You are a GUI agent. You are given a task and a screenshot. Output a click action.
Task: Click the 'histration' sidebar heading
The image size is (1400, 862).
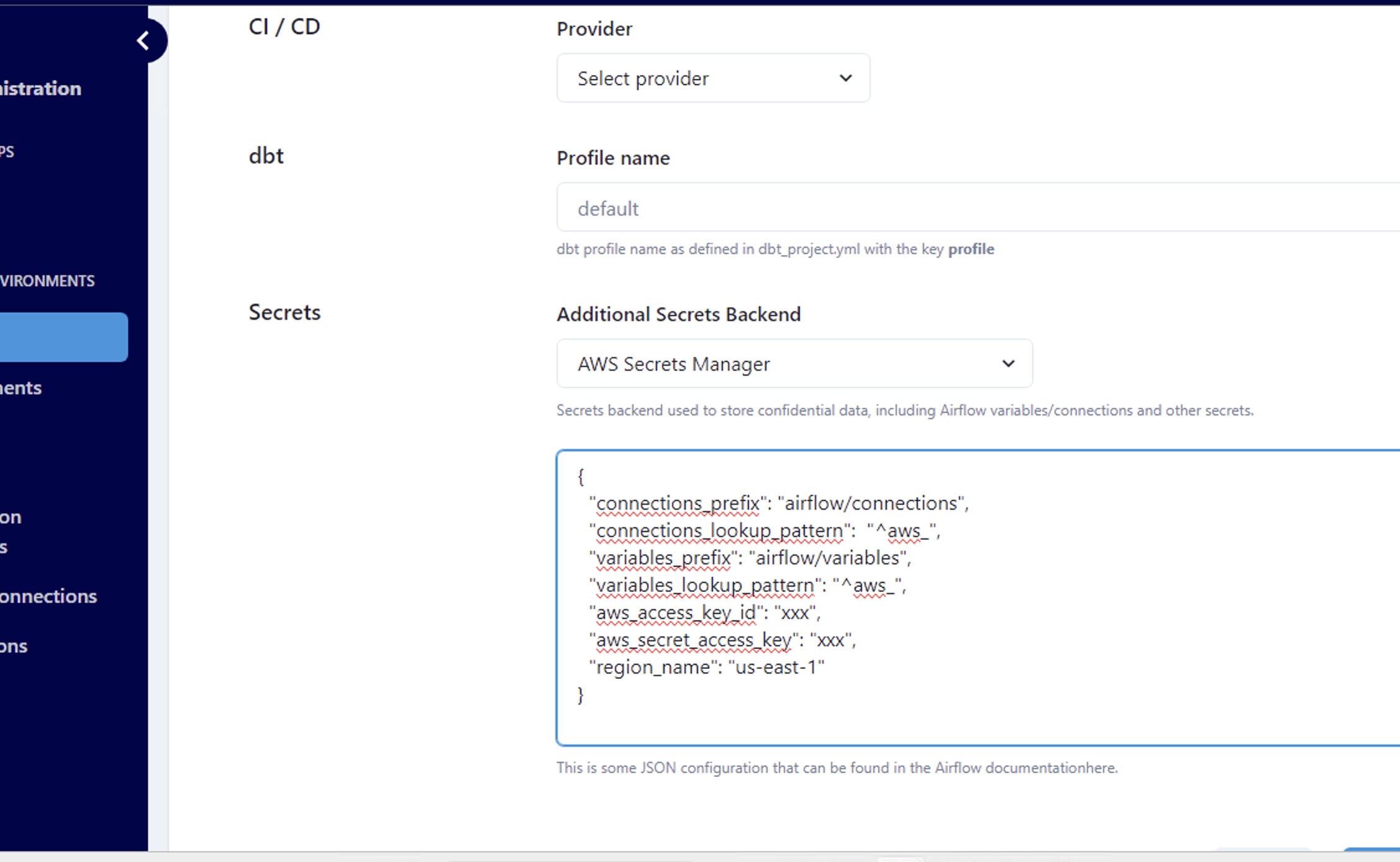[x=40, y=88]
